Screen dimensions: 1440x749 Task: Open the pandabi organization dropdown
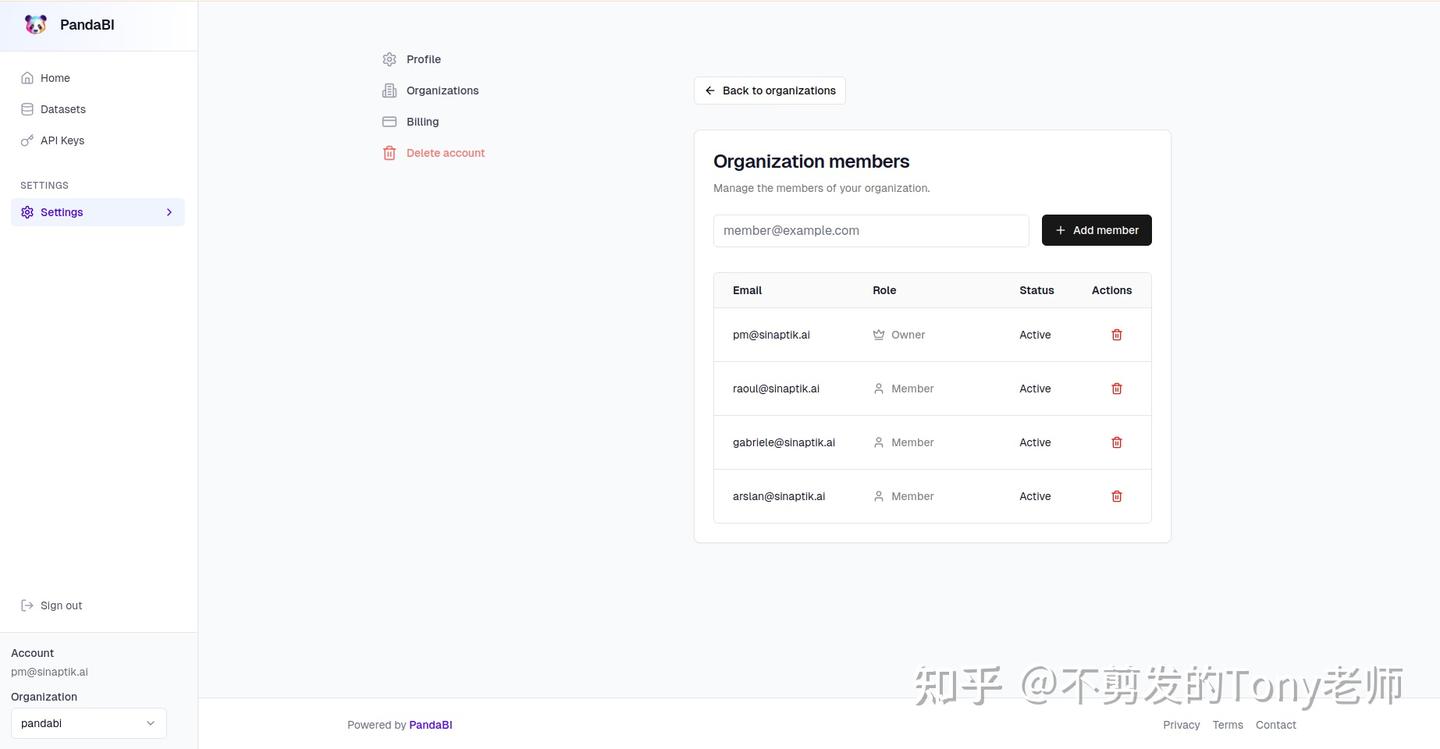click(x=89, y=723)
